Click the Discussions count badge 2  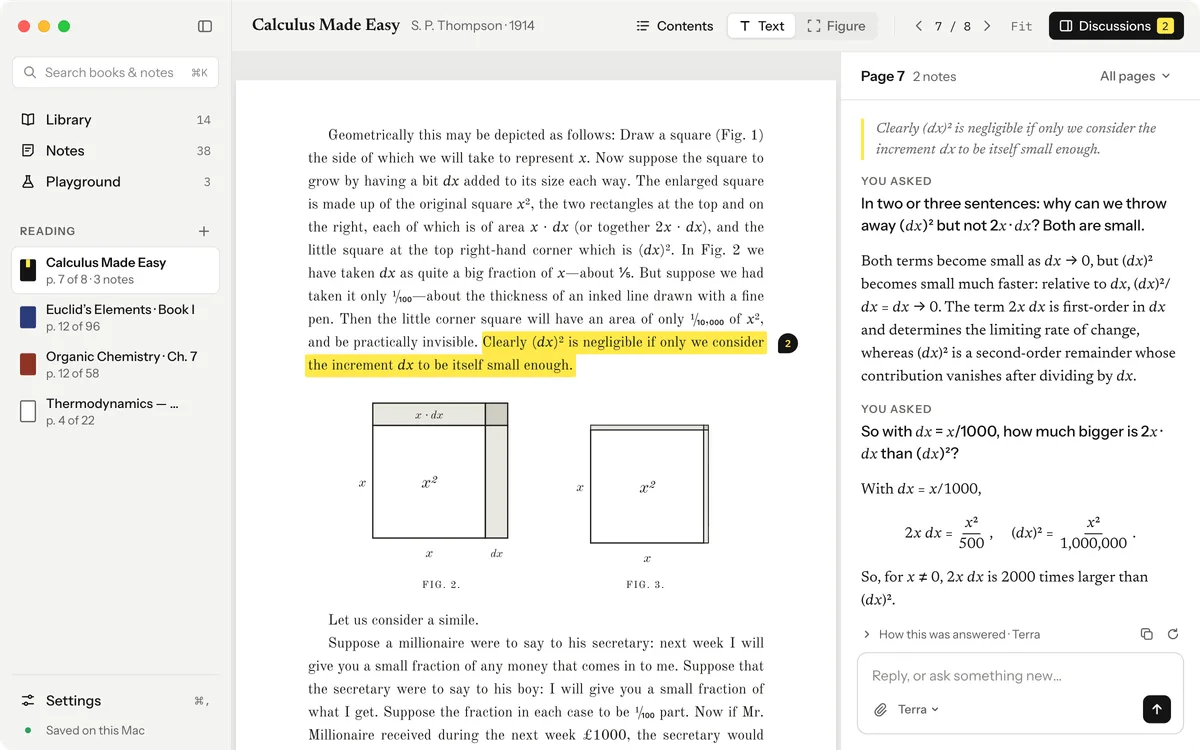tap(1165, 26)
